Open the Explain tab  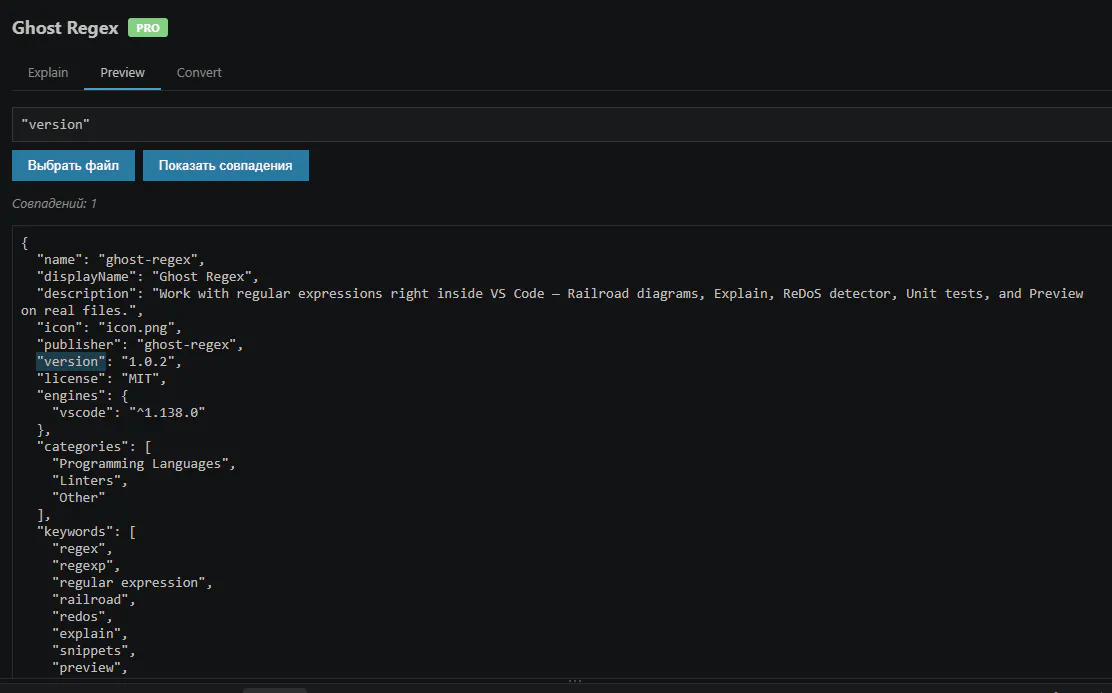48,72
